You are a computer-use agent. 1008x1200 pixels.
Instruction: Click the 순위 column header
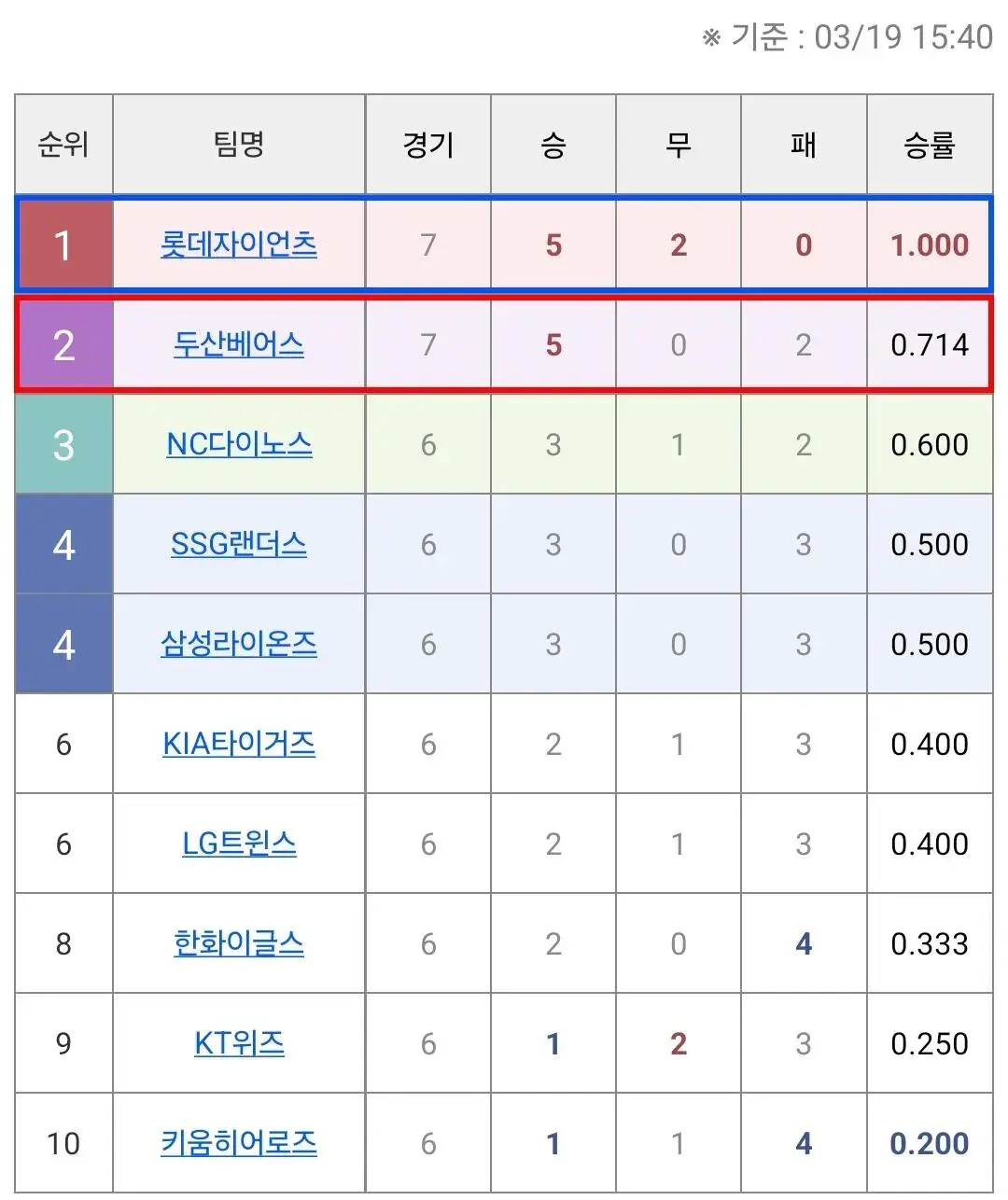(63, 145)
